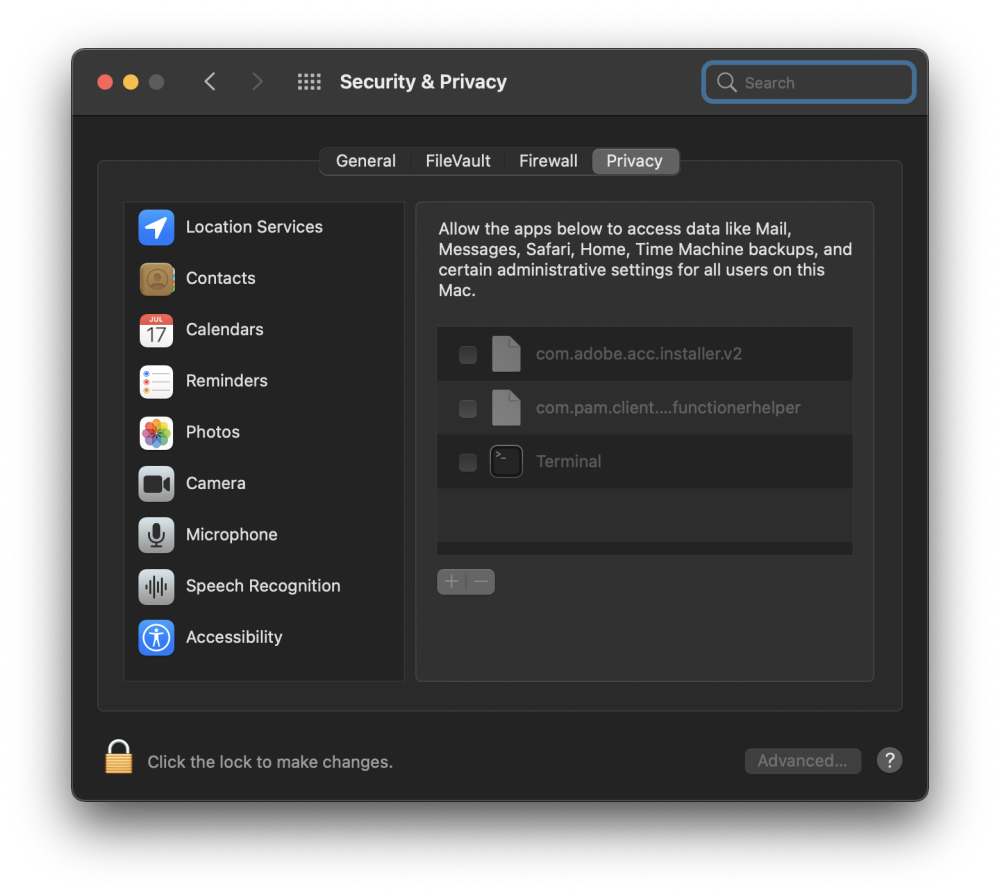Toggle checkbox for com.adobe.acc.installer.v2

tap(468, 355)
